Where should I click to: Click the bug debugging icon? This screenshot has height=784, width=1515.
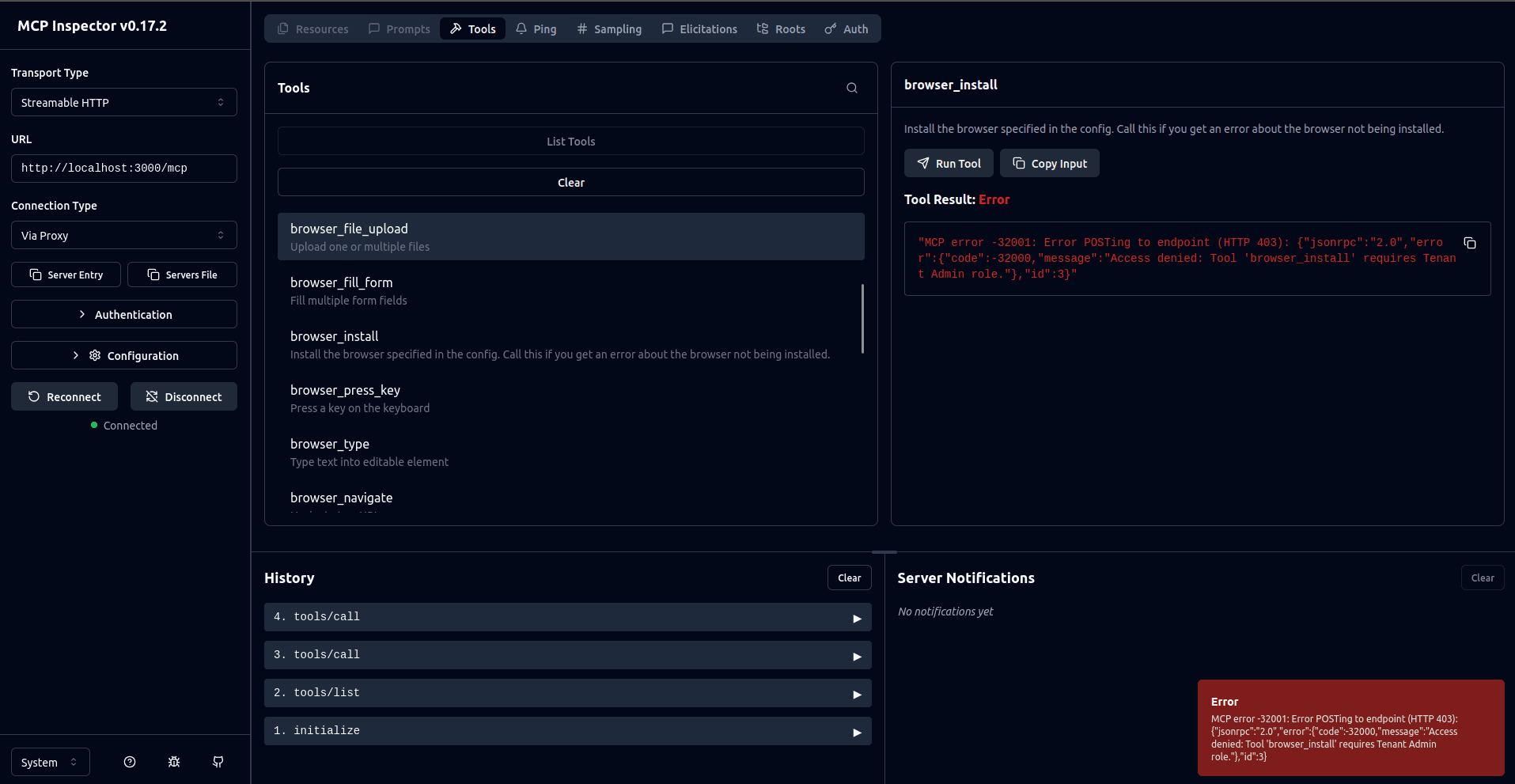point(174,762)
